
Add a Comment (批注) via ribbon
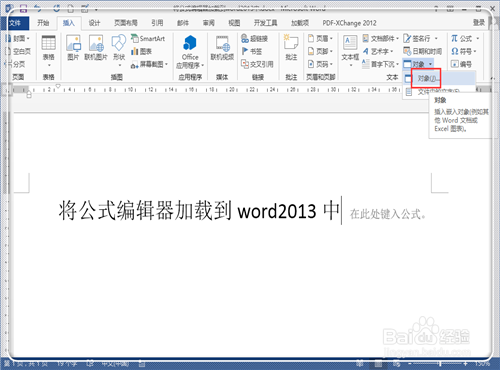(x=291, y=48)
